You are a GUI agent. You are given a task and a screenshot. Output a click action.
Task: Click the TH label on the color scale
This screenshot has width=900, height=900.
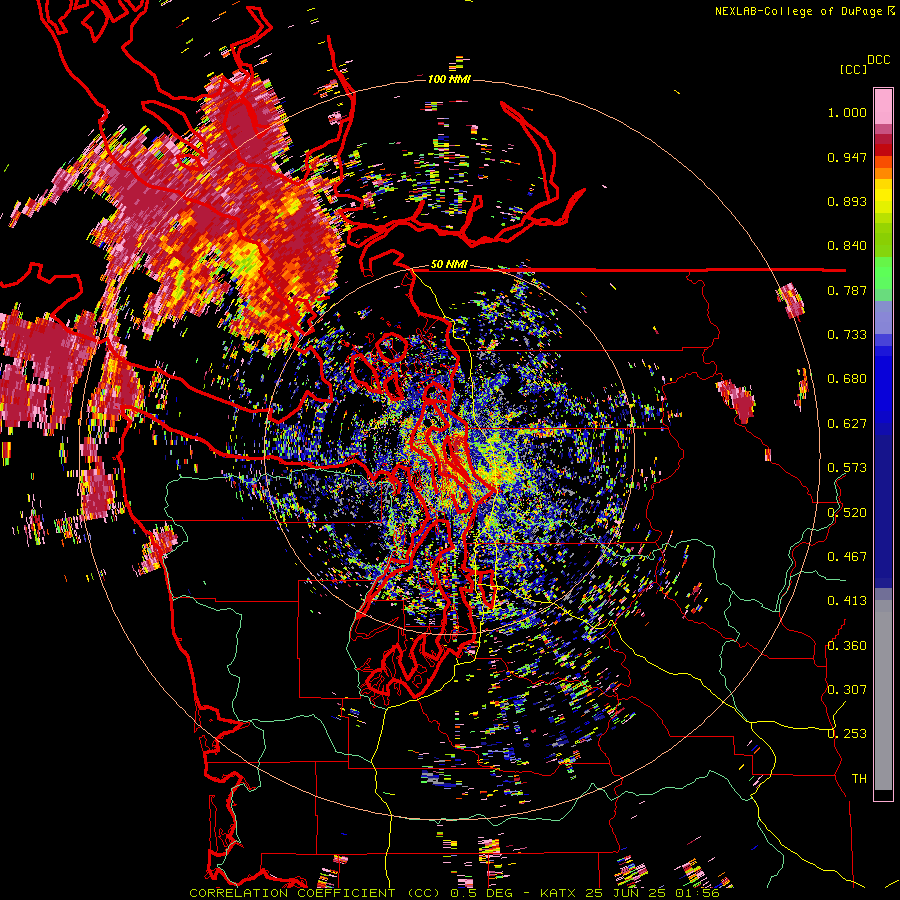[x=859, y=779]
